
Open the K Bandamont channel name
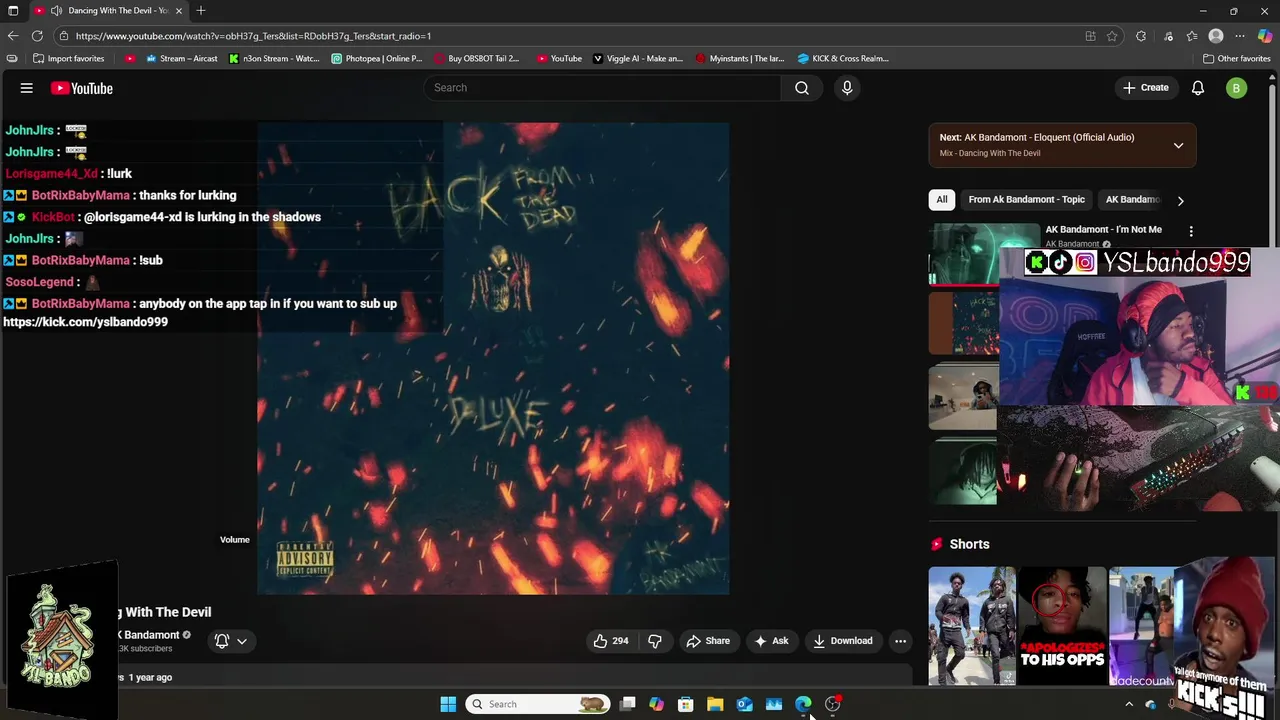pyautogui.click(x=148, y=635)
